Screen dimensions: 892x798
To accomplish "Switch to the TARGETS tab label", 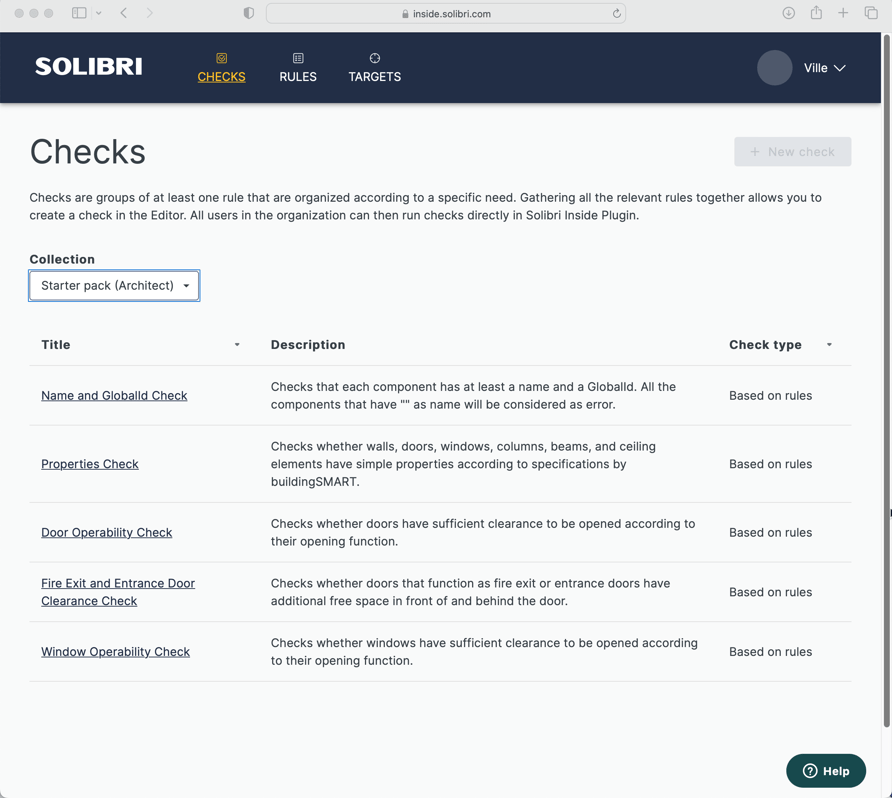I will tap(375, 77).
